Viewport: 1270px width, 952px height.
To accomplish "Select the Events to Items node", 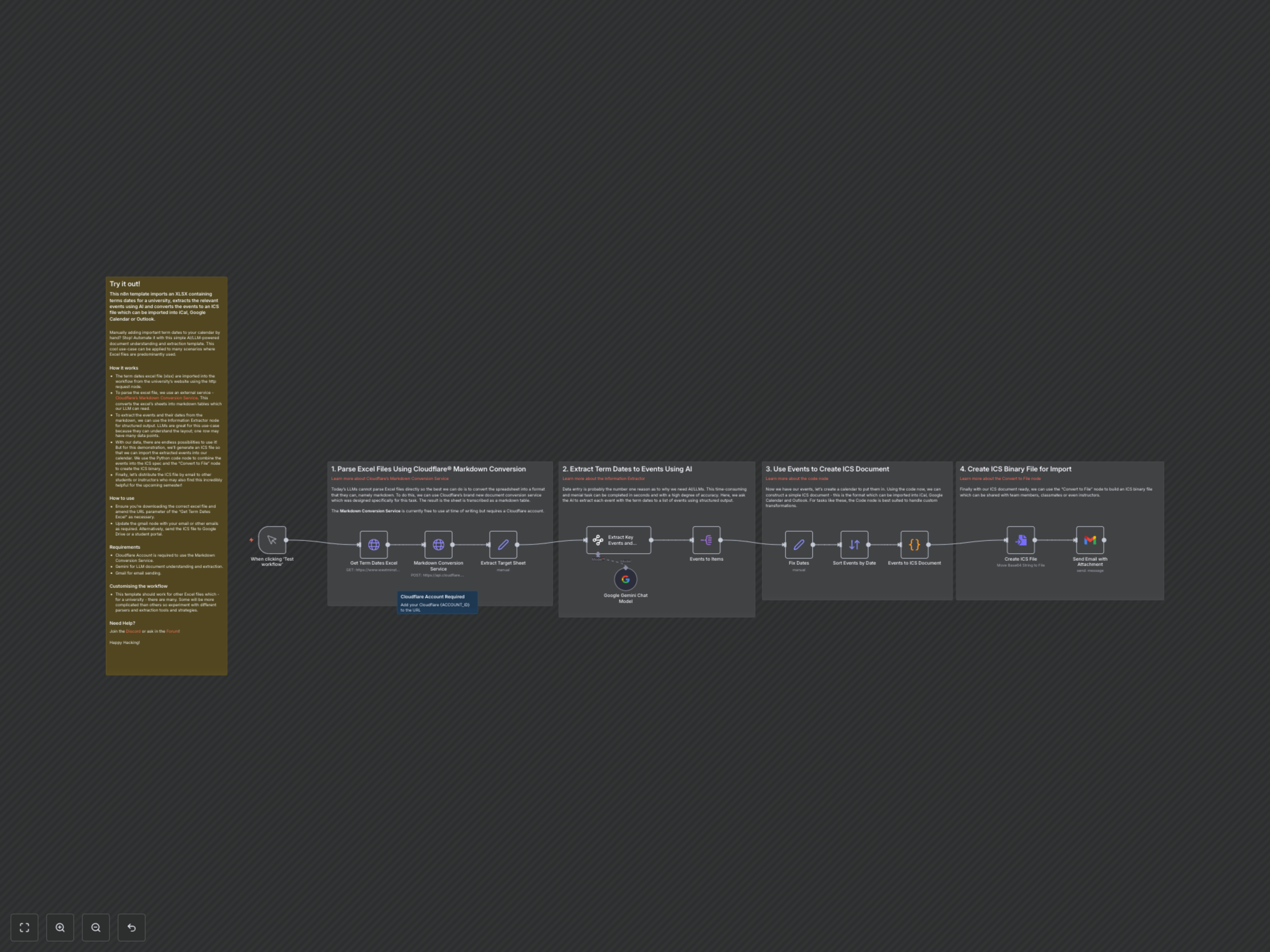I will 706,539.
